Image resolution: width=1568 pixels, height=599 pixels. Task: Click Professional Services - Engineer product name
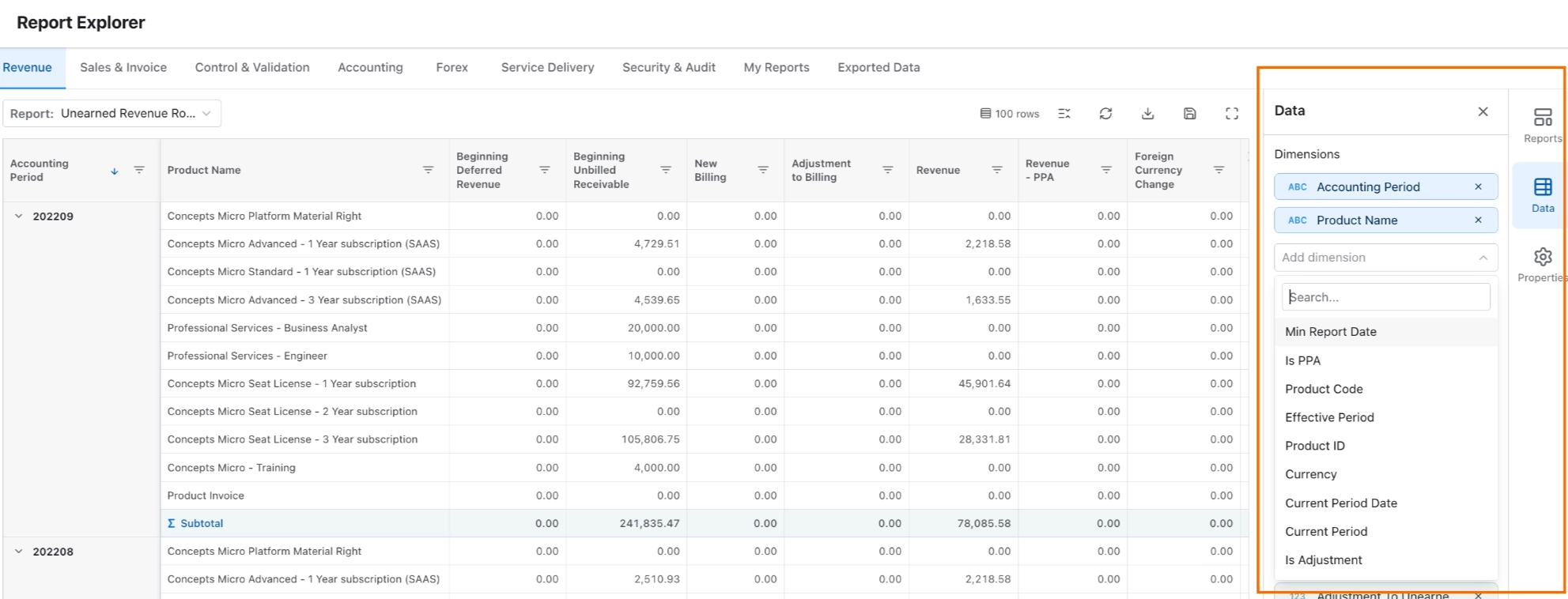click(247, 356)
